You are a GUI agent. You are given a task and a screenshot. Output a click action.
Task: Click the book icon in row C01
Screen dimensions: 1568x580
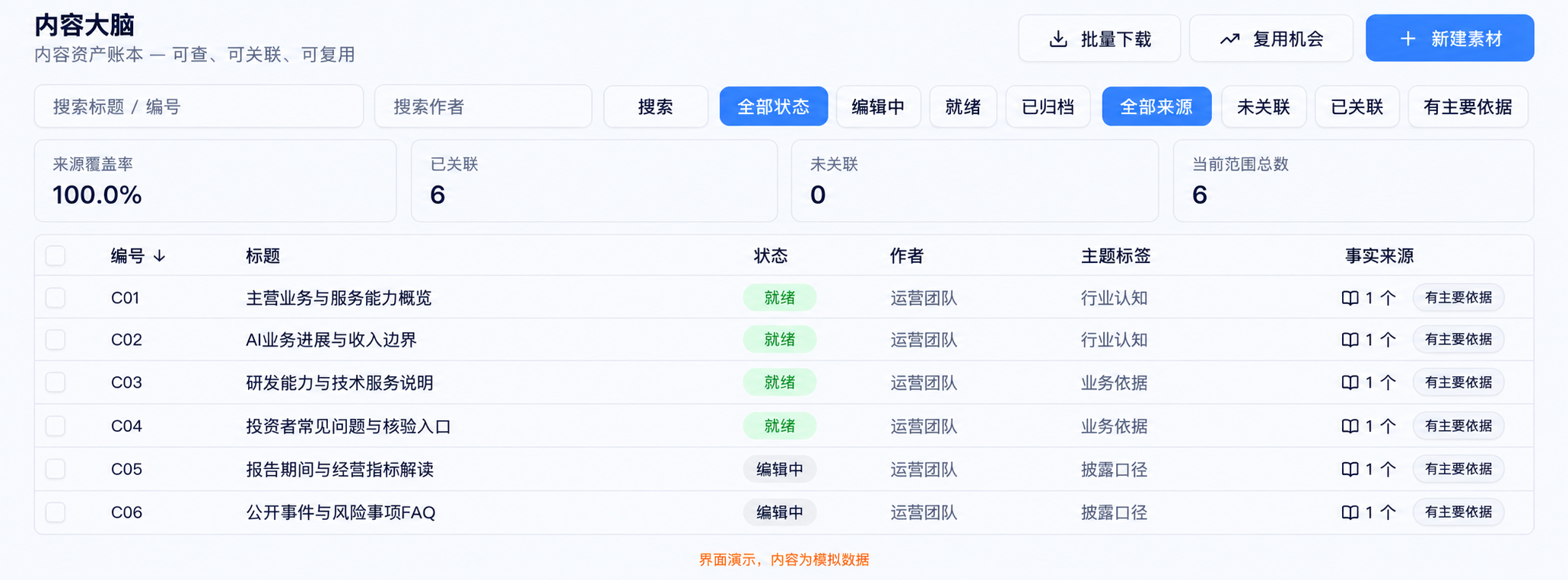(x=1350, y=298)
